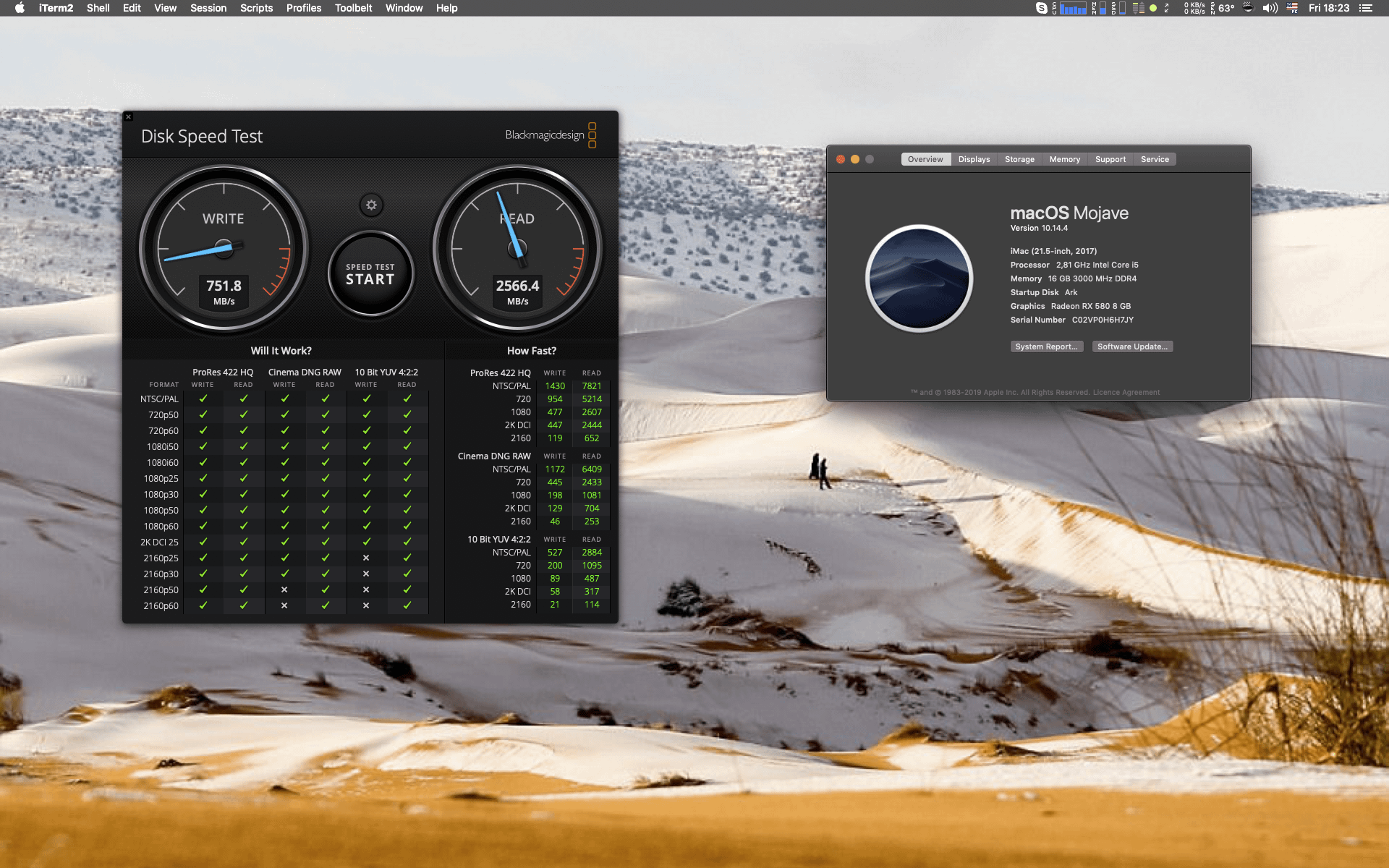
Task: Click the Cinema DNG RAW read value 6409
Action: point(592,469)
